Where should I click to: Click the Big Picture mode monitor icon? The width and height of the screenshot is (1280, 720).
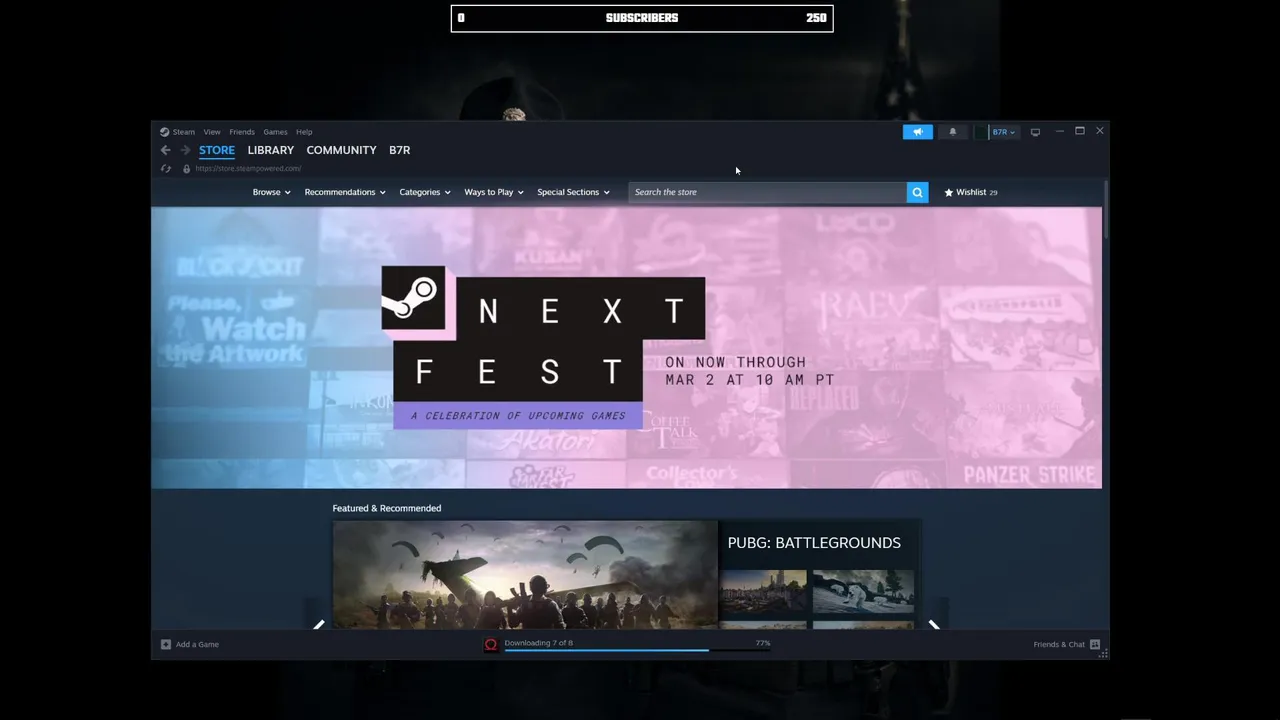pyautogui.click(x=1035, y=132)
